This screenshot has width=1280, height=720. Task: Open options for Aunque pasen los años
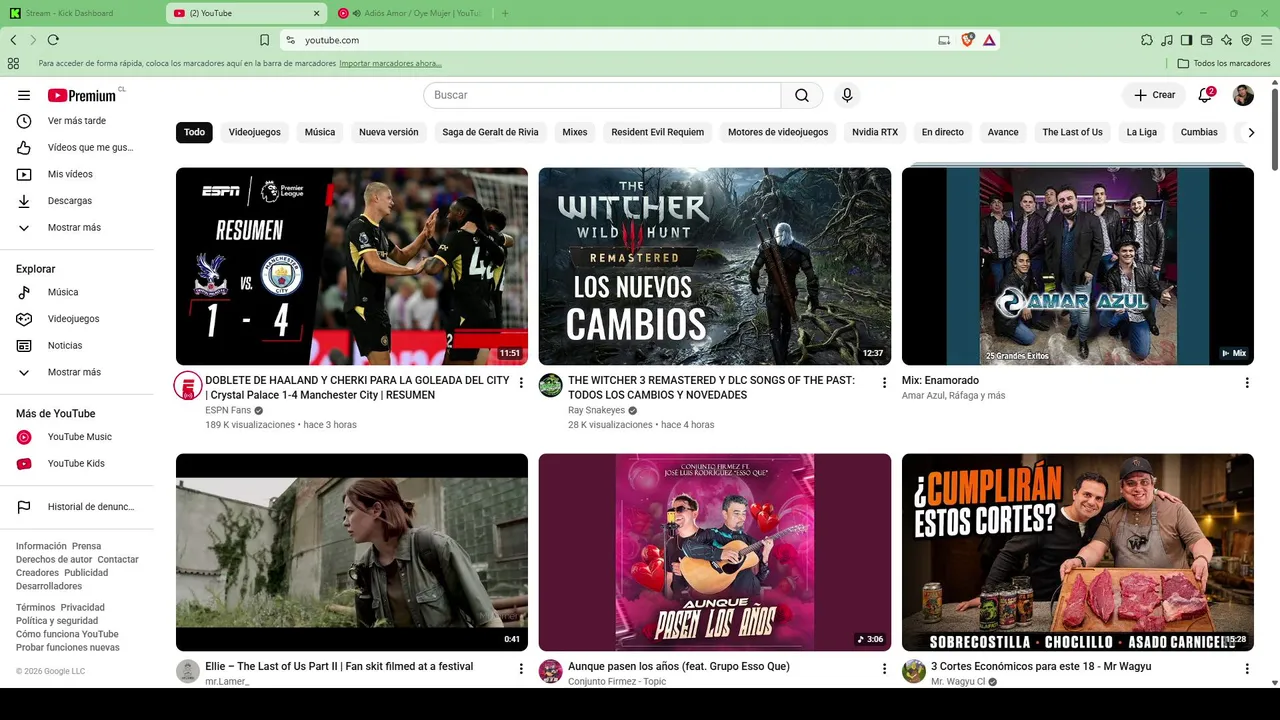[884, 669]
